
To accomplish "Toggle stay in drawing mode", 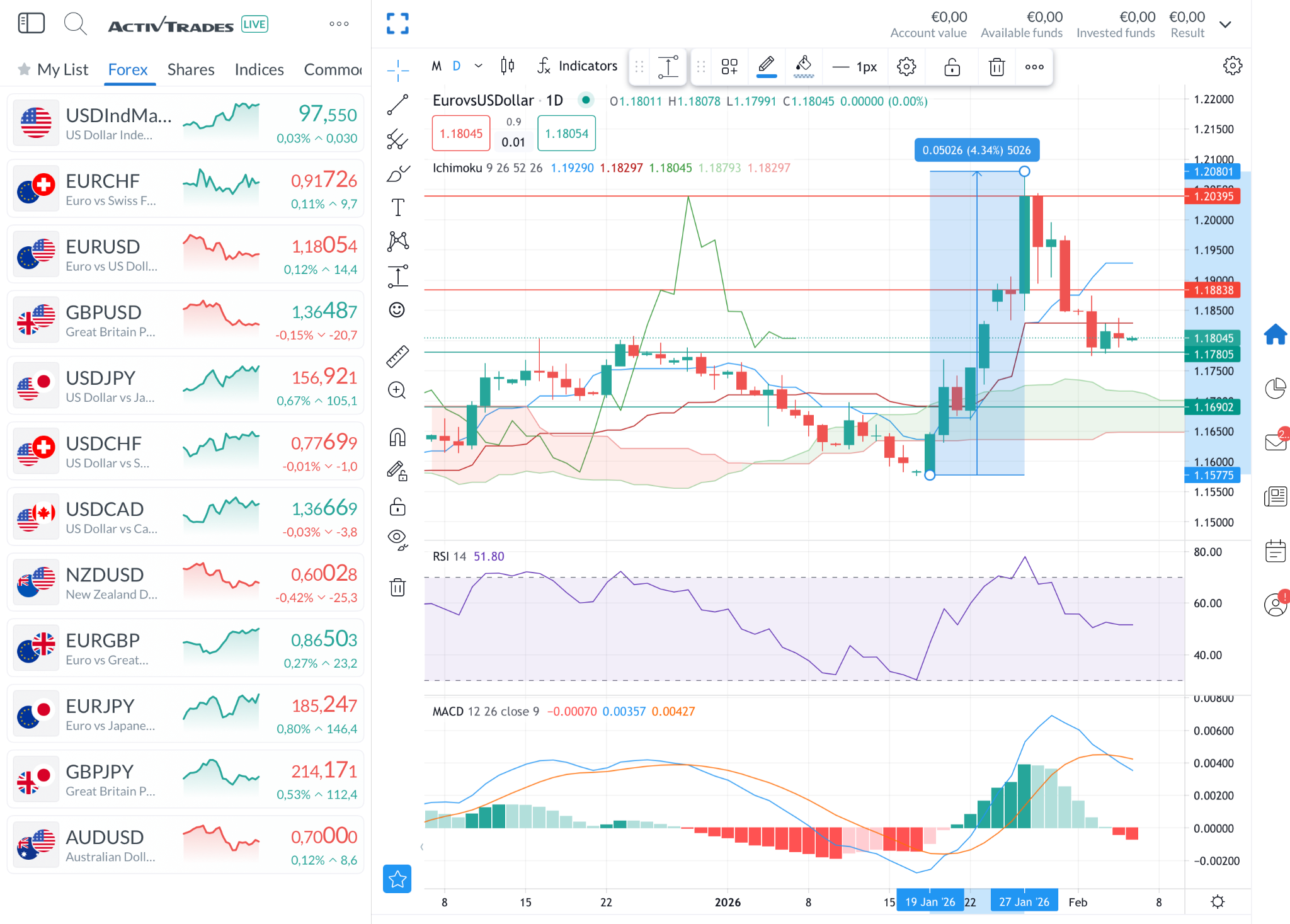I will (x=397, y=471).
